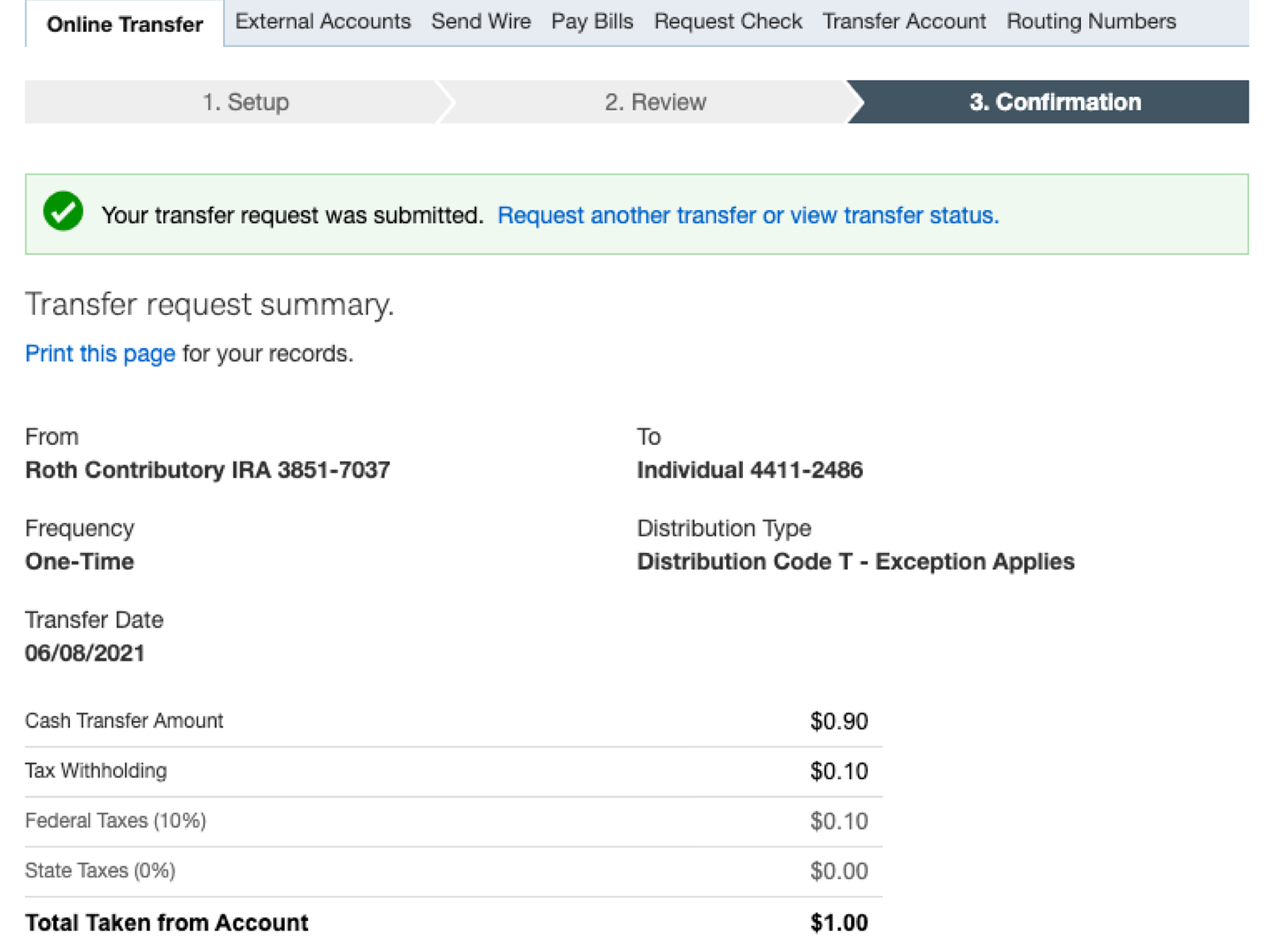
Task: Click the Print this page link
Action: point(100,354)
